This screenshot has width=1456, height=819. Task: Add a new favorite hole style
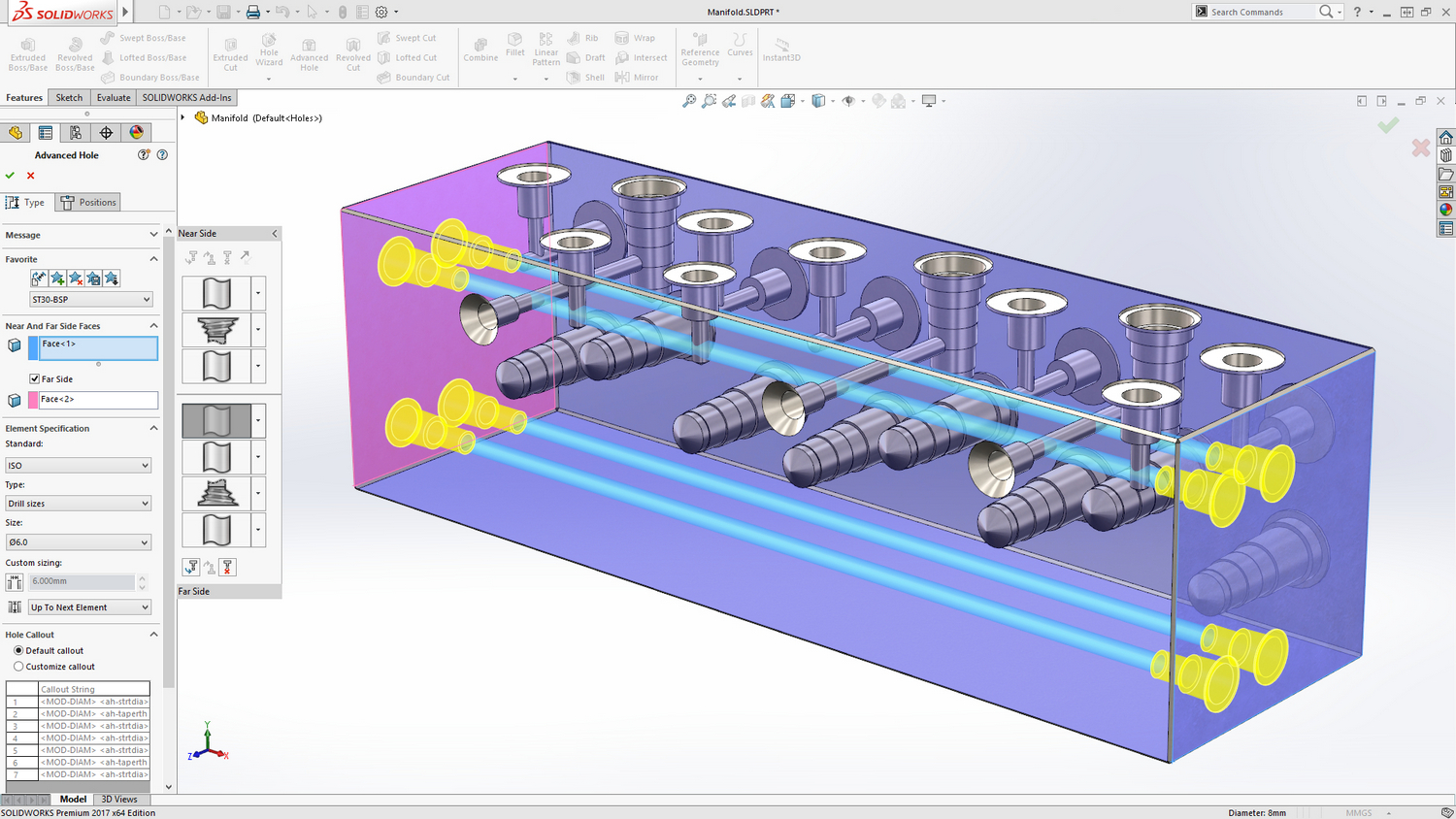click(56, 278)
